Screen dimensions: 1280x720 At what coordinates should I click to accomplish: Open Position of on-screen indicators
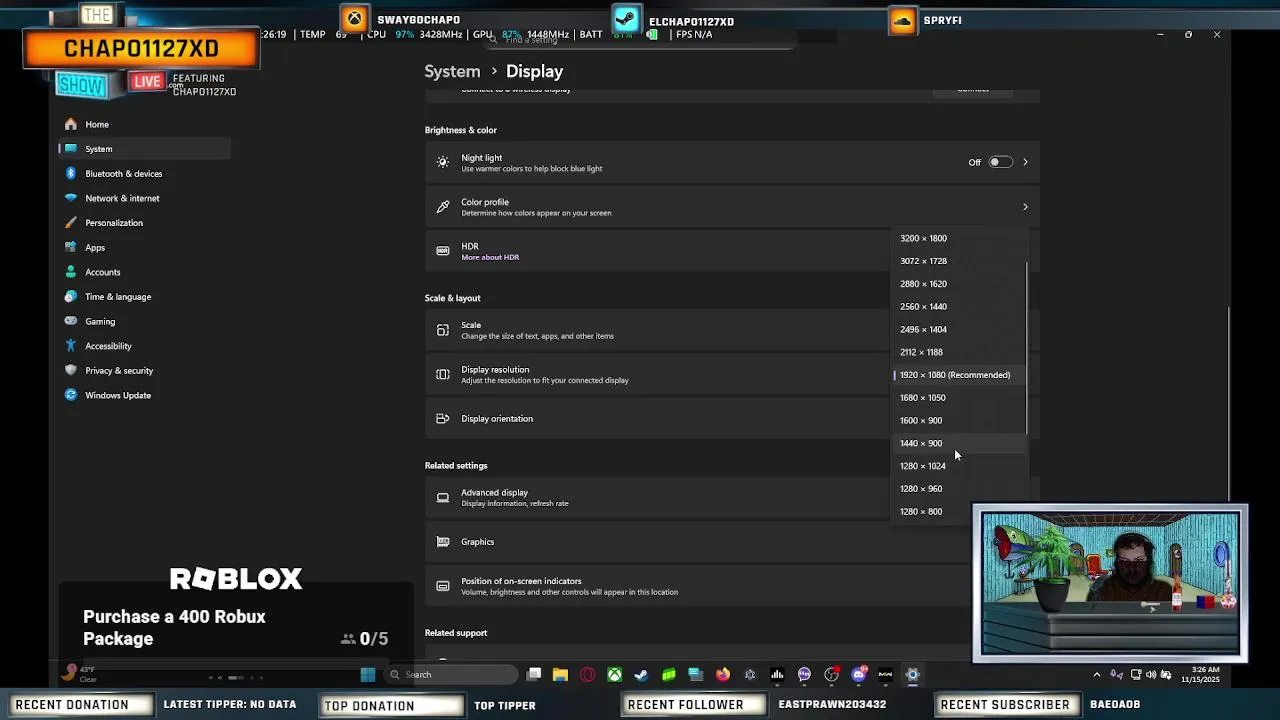[x=732, y=586]
